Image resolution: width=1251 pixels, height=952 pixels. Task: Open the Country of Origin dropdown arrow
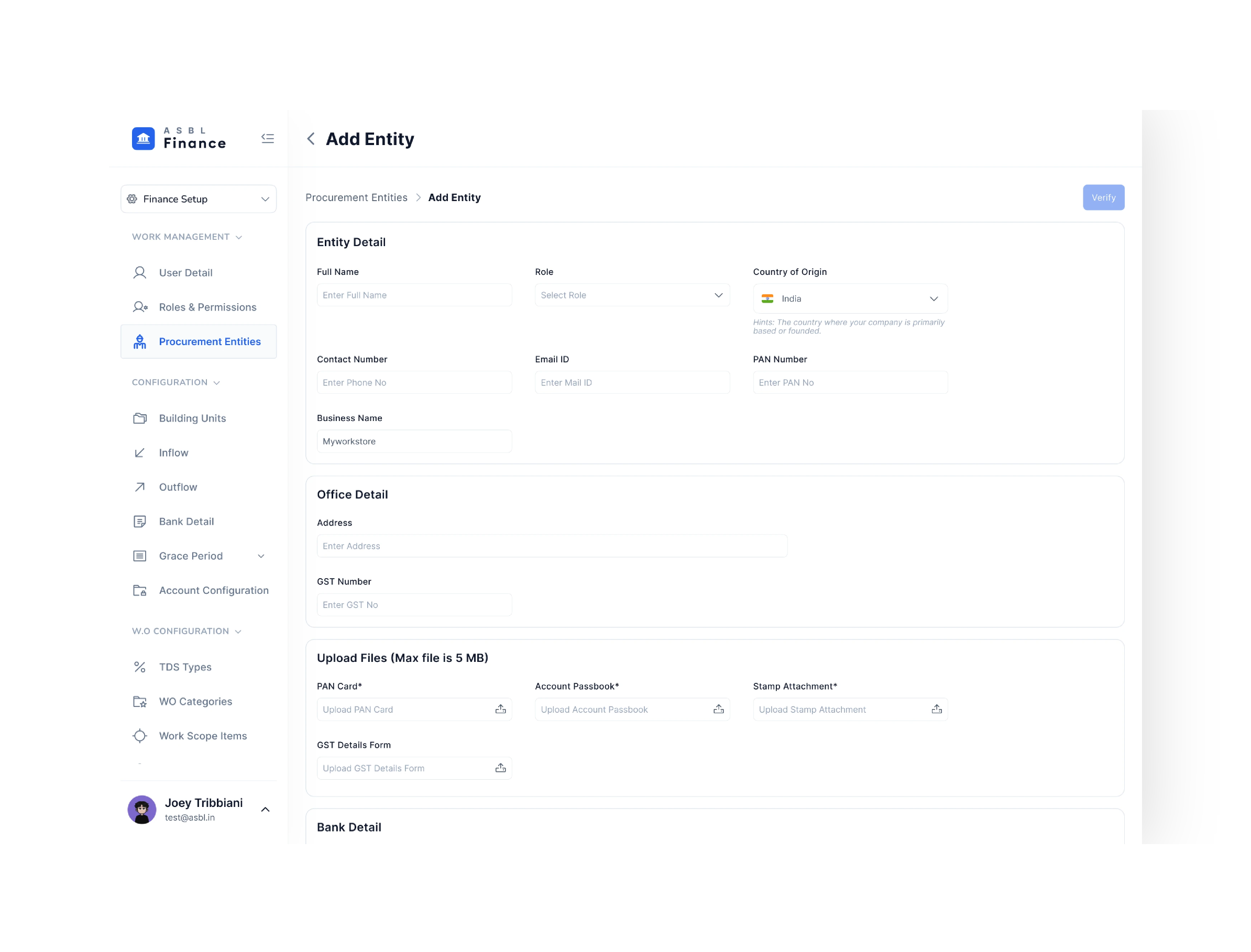point(934,298)
